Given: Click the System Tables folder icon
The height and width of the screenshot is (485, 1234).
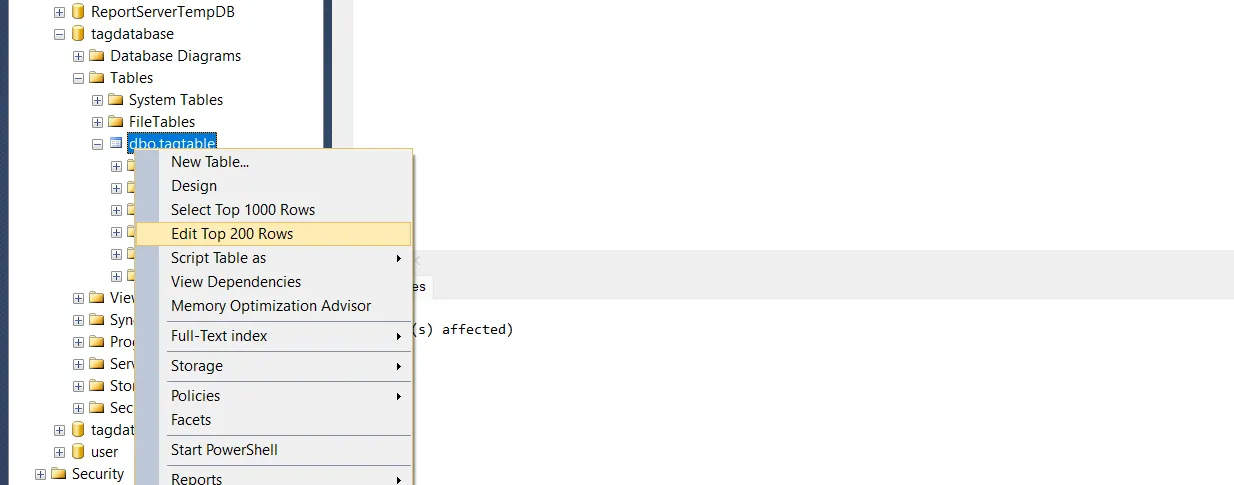Looking at the screenshot, I should point(116,100).
